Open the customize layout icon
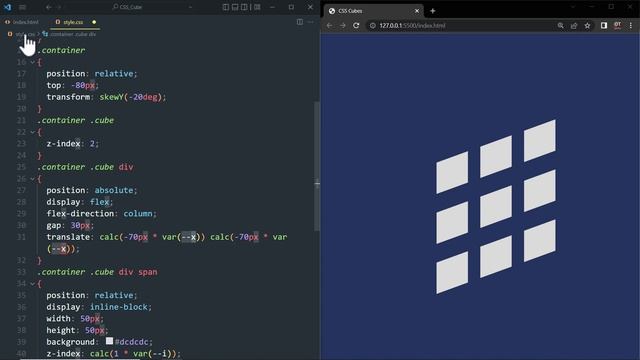 257,7
